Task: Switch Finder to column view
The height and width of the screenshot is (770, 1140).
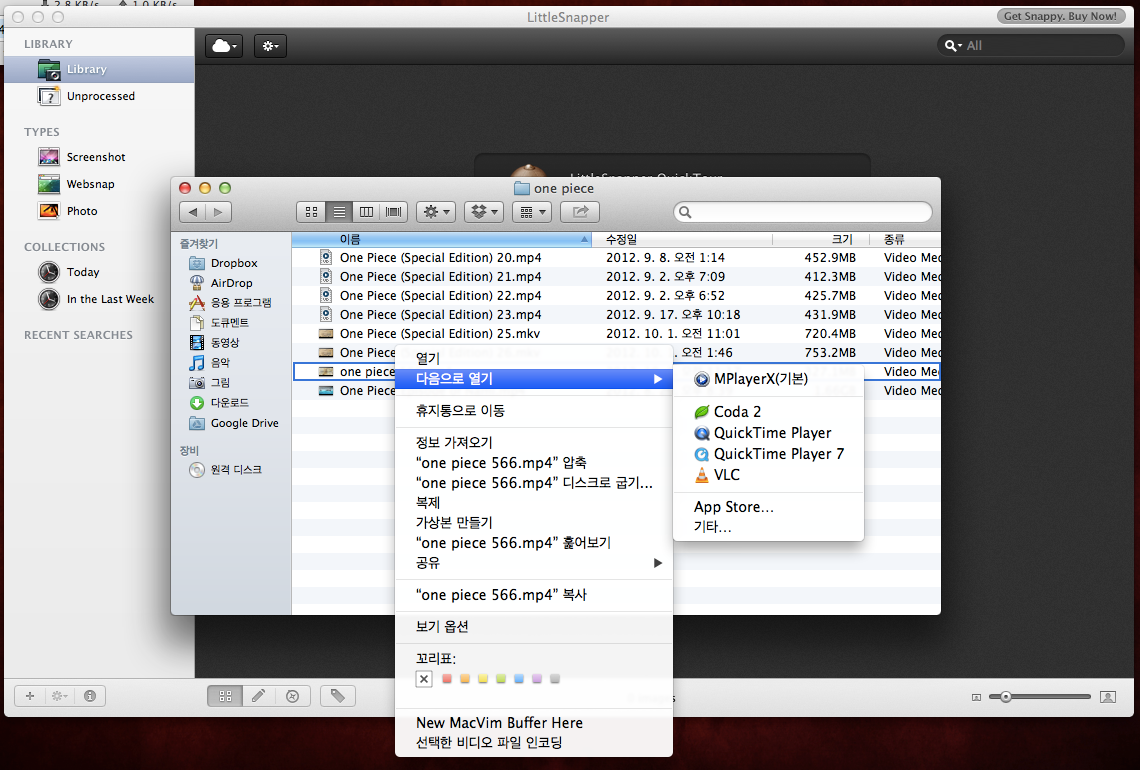Action: [367, 212]
